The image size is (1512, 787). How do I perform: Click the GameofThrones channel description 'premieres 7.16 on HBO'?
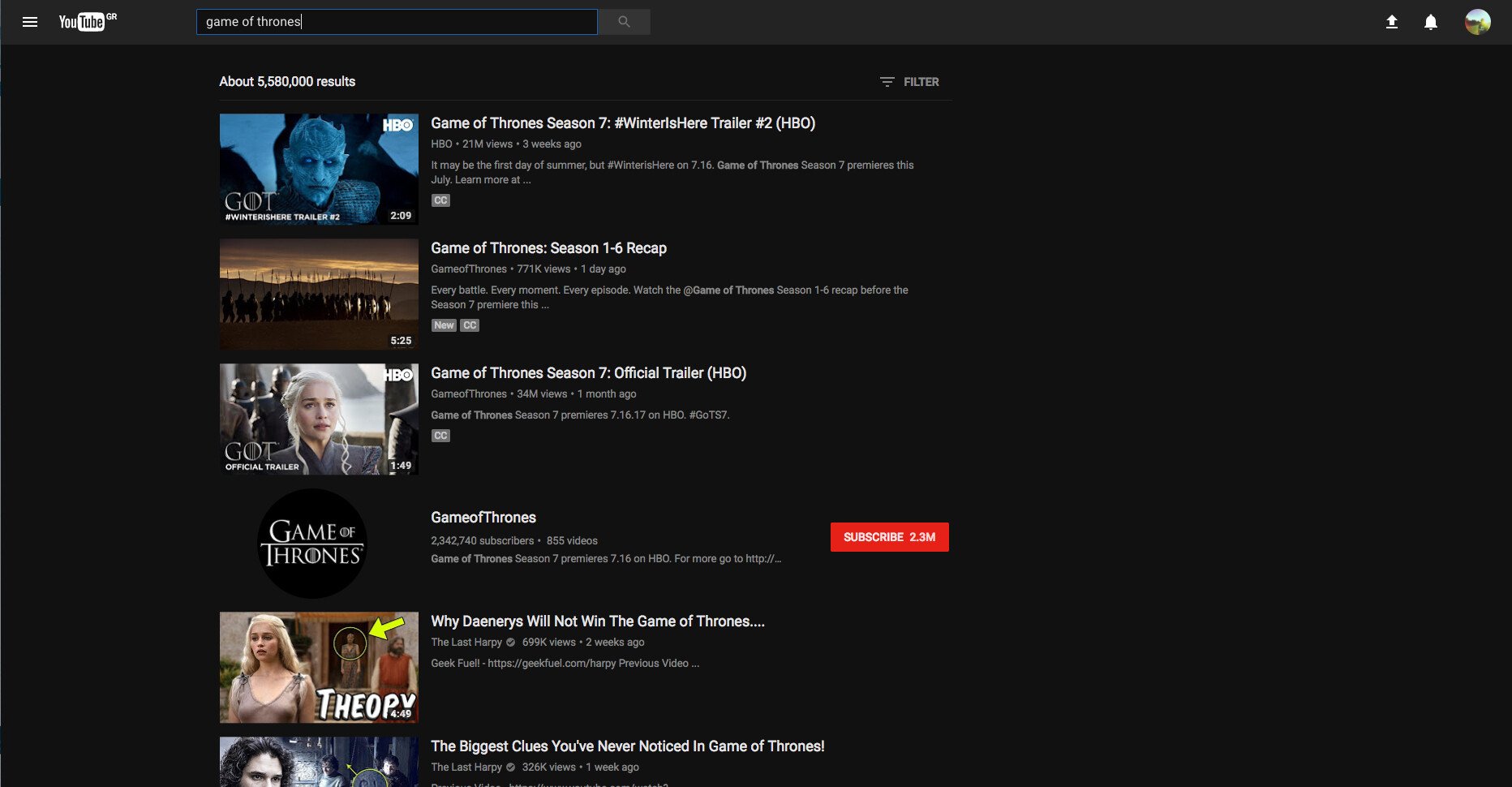606,559
